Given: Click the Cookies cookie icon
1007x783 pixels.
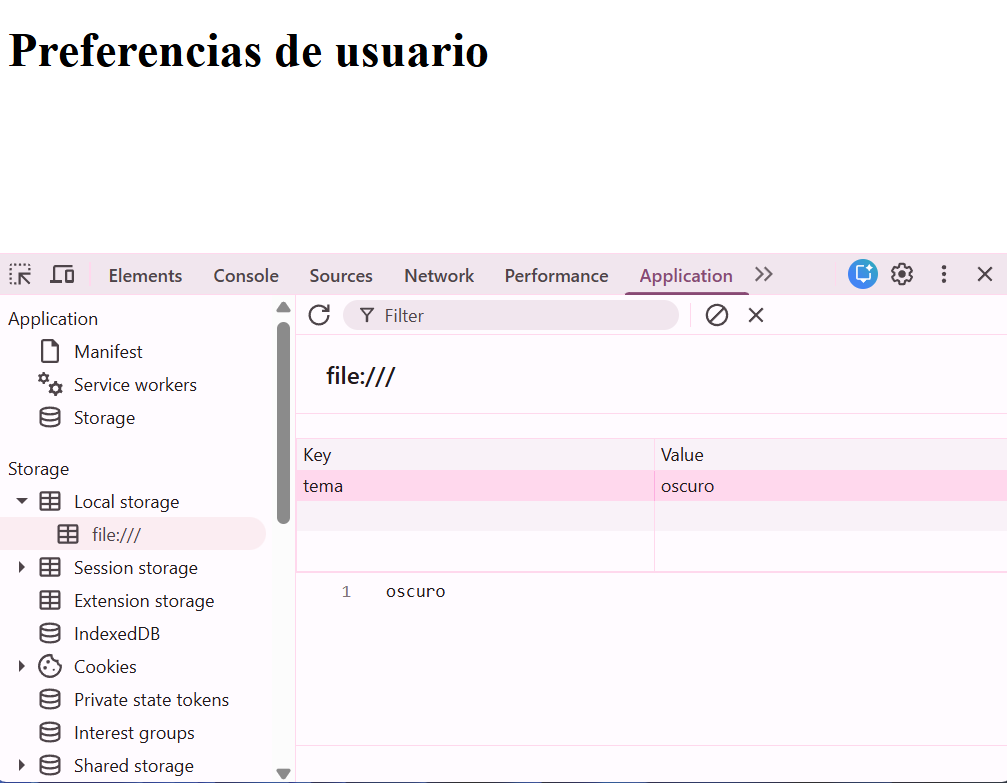Looking at the screenshot, I should (x=49, y=666).
